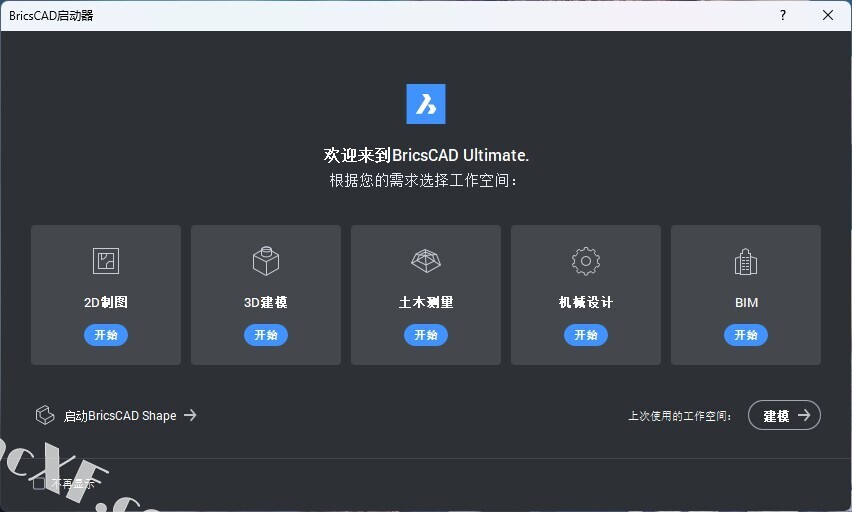Viewport: 852px width, 512px height.
Task: Click the 2D制图 label
Action: click(x=106, y=302)
